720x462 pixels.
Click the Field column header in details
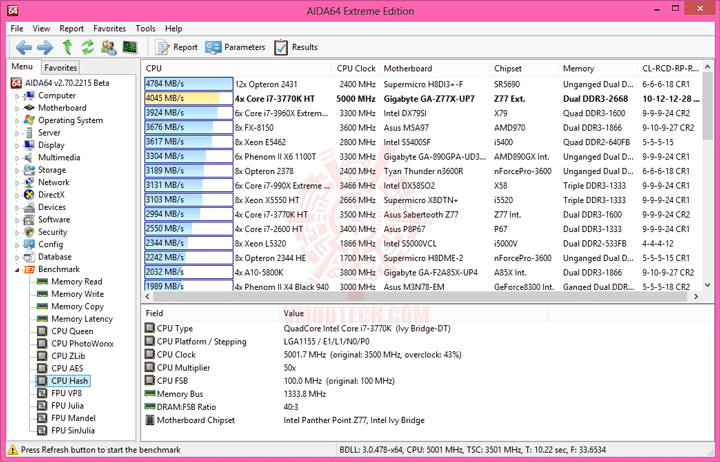pyautogui.click(x=211, y=313)
